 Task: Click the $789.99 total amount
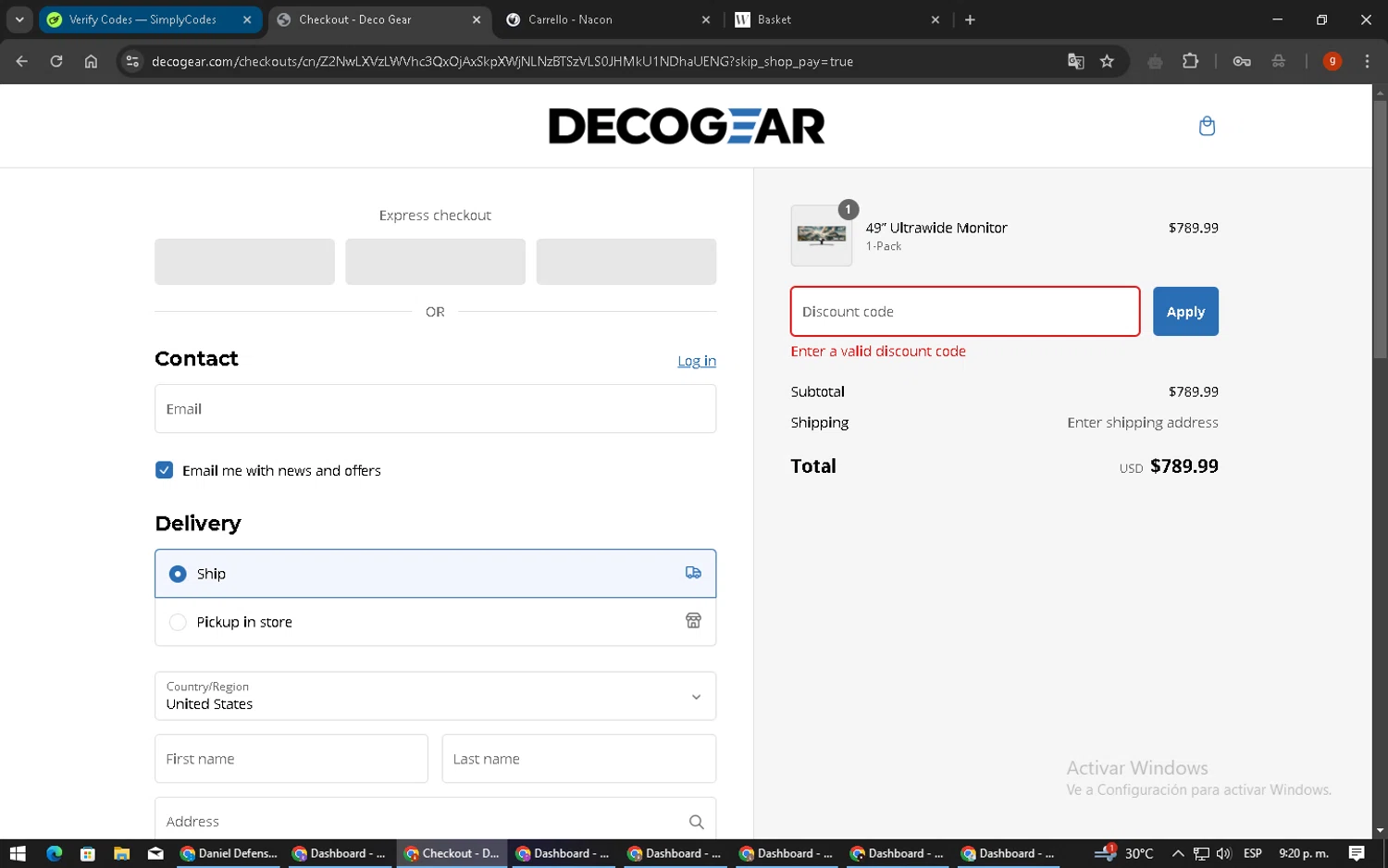coord(1184,466)
